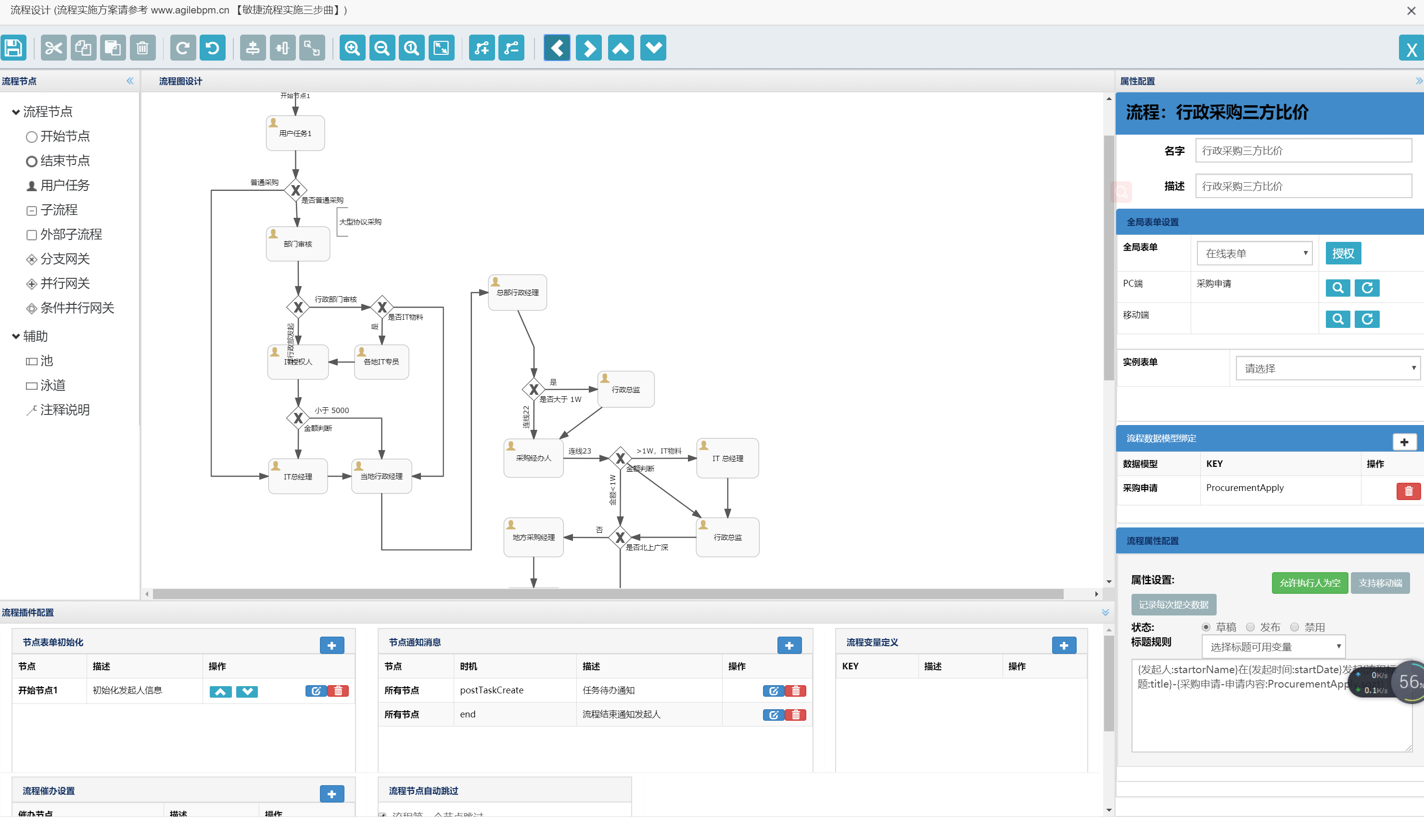Image resolution: width=1424 pixels, height=840 pixels.
Task: Collapse the left 流程节点 panel
Action: click(130, 81)
